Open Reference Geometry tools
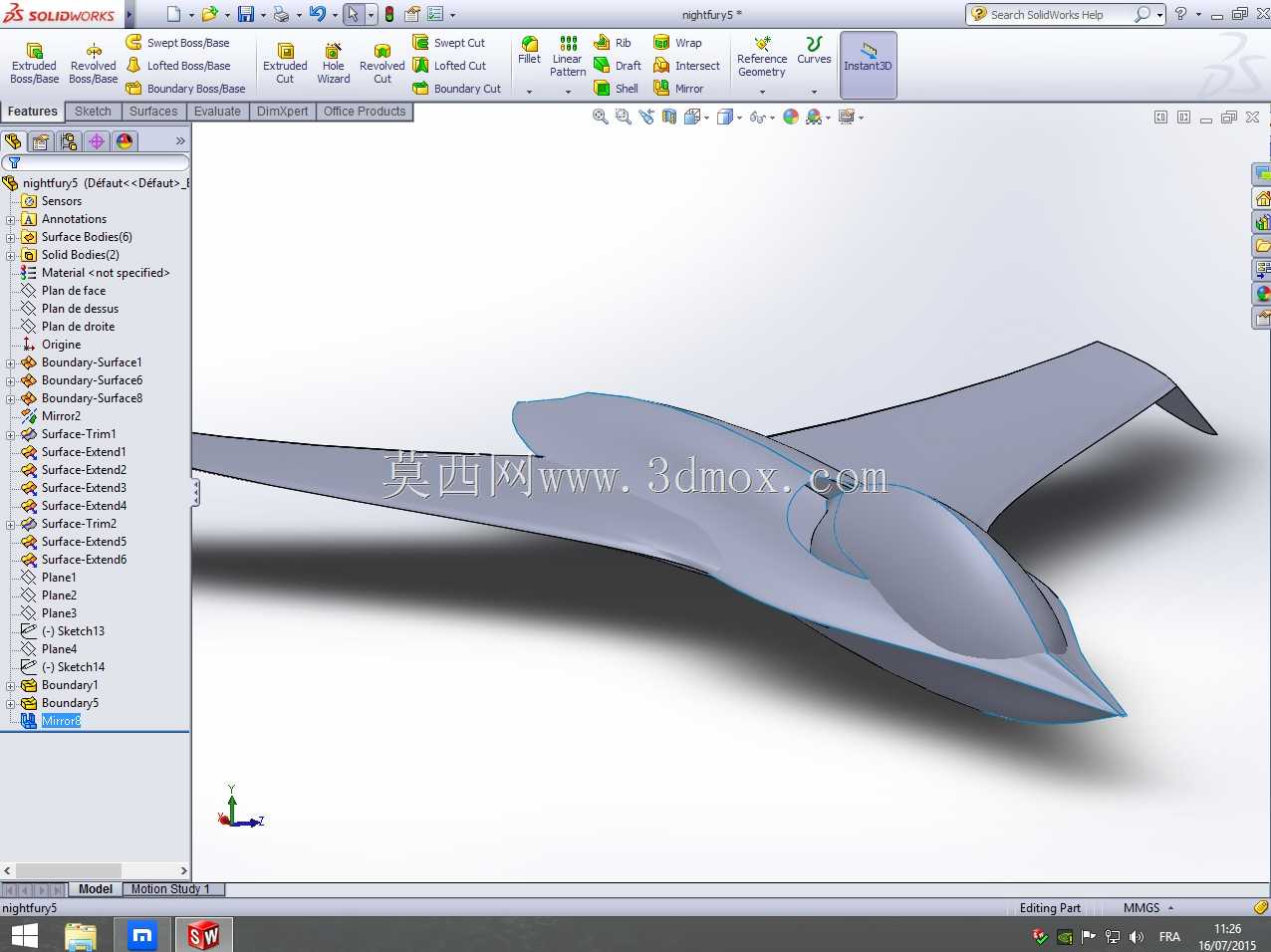 [762, 57]
